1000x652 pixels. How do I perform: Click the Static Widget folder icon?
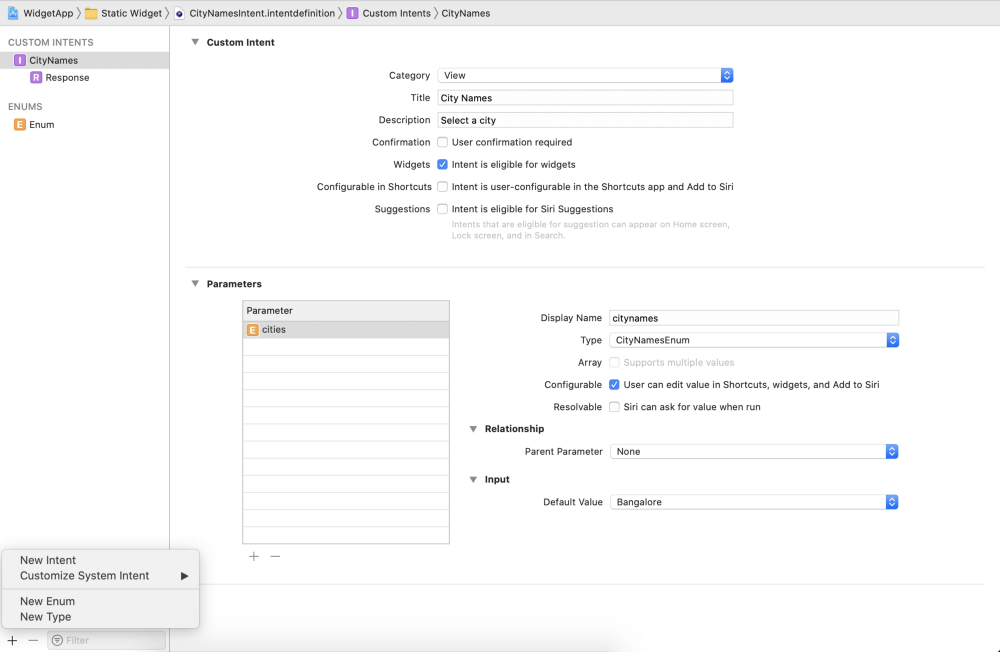point(91,13)
